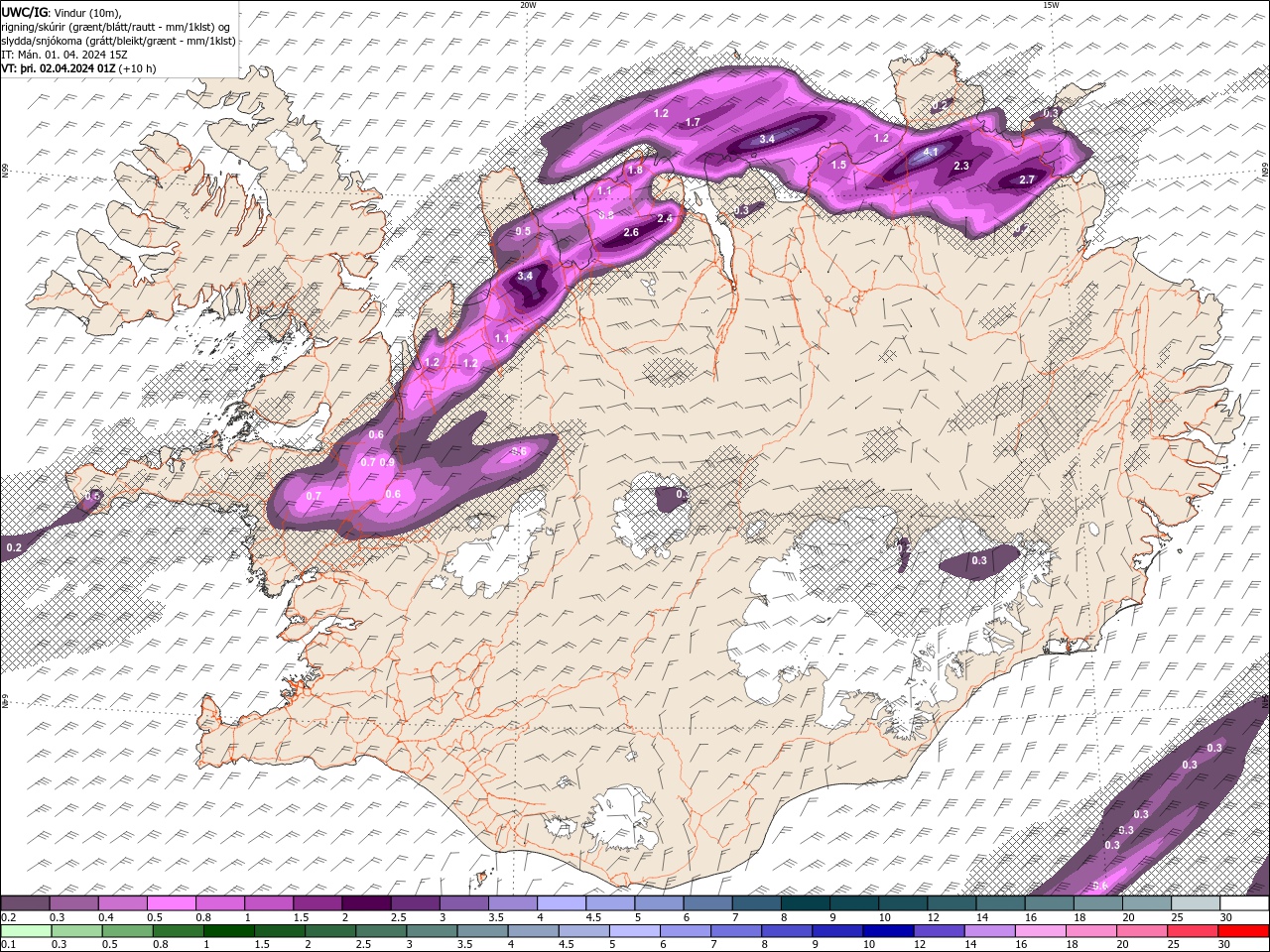Pick the 20 pink swatch in rain scale

tap(1141, 931)
